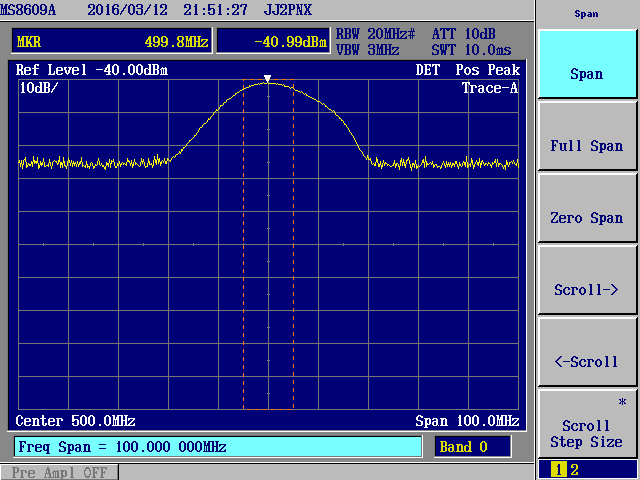Select the highlighted Span softkey
The width and height of the screenshot is (640, 480).
click(587, 64)
